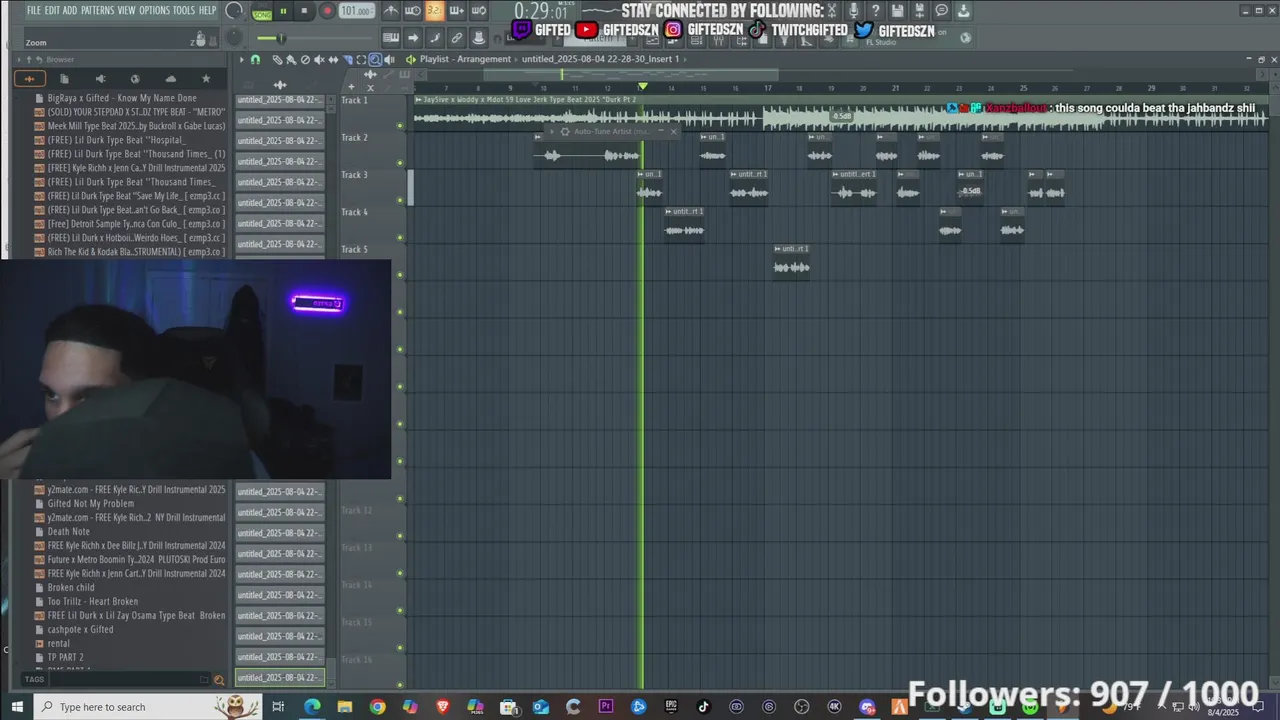Viewport: 1280px width, 720px height.
Task: Click the green song position slider
Action: 280,38
